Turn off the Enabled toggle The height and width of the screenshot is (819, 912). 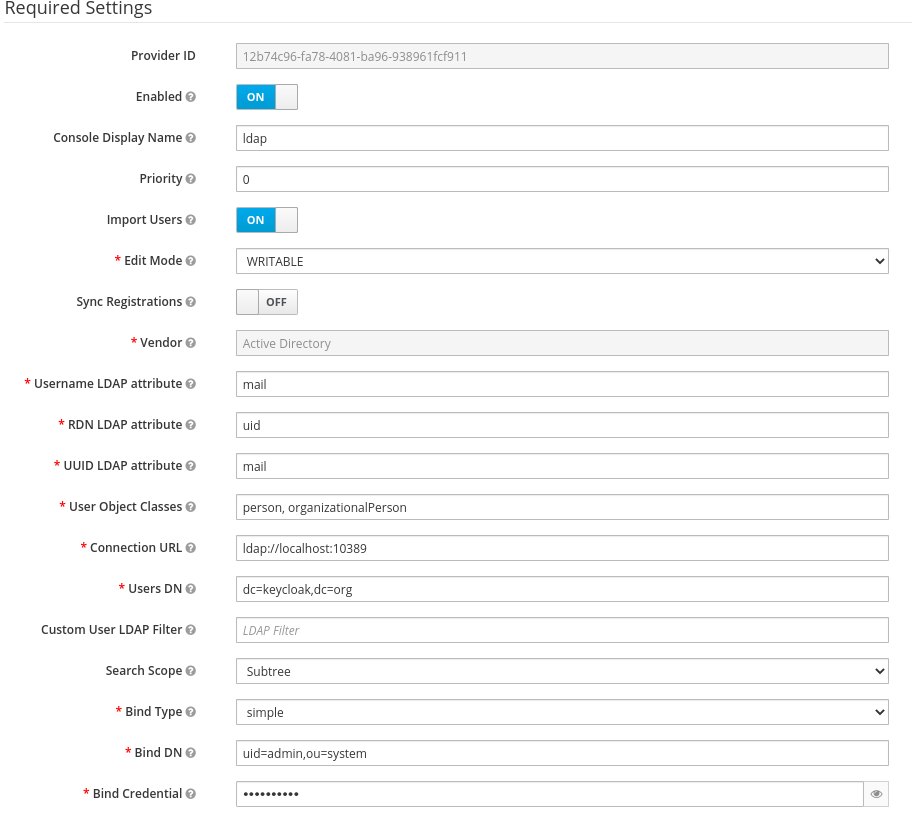pyautogui.click(x=265, y=96)
